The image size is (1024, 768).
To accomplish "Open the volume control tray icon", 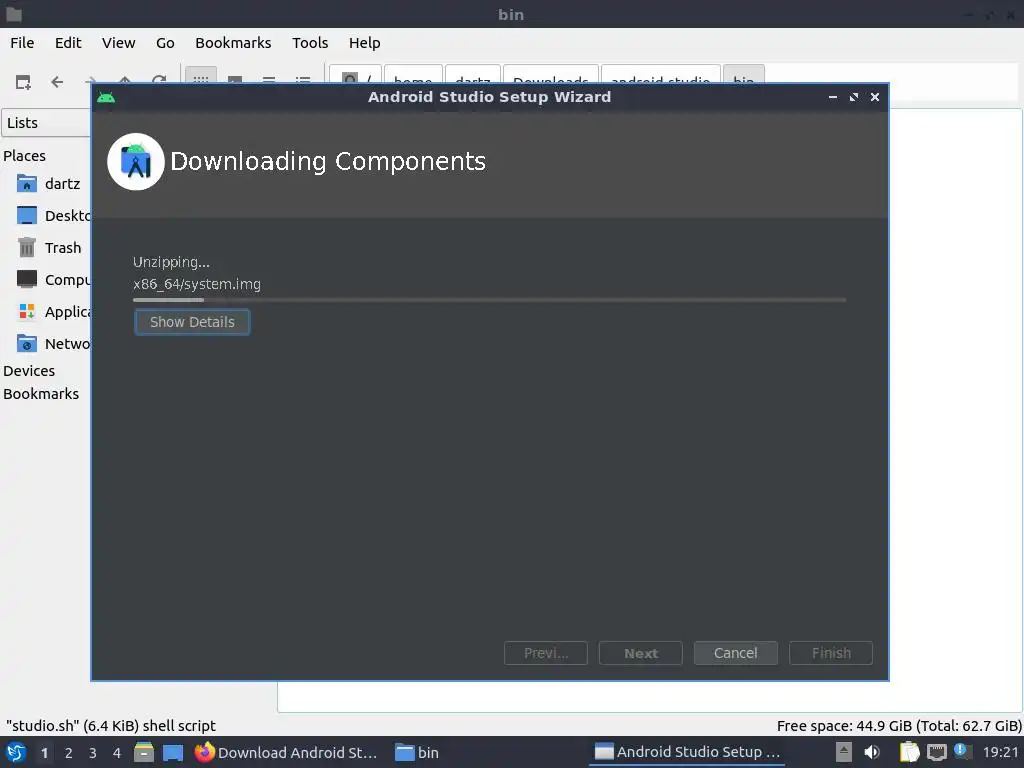I will click(x=872, y=752).
